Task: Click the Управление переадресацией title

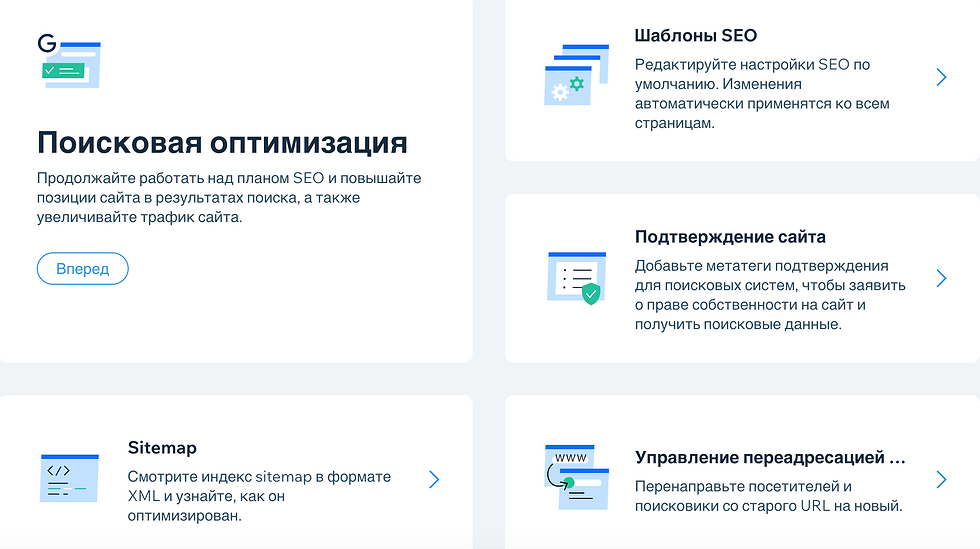Action: click(x=770, y=458)
